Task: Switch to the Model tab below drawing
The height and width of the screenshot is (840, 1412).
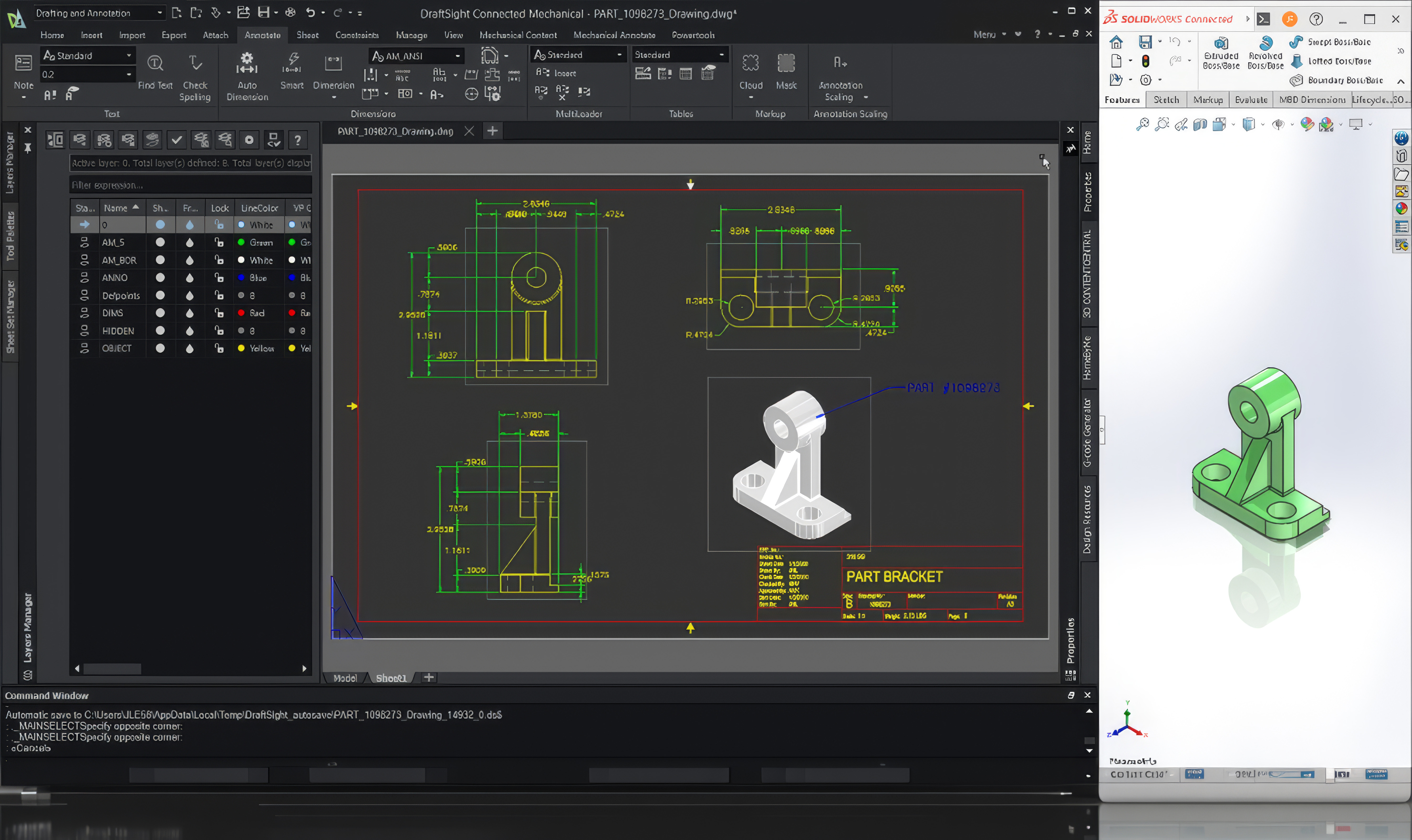Action: point(345,678)
